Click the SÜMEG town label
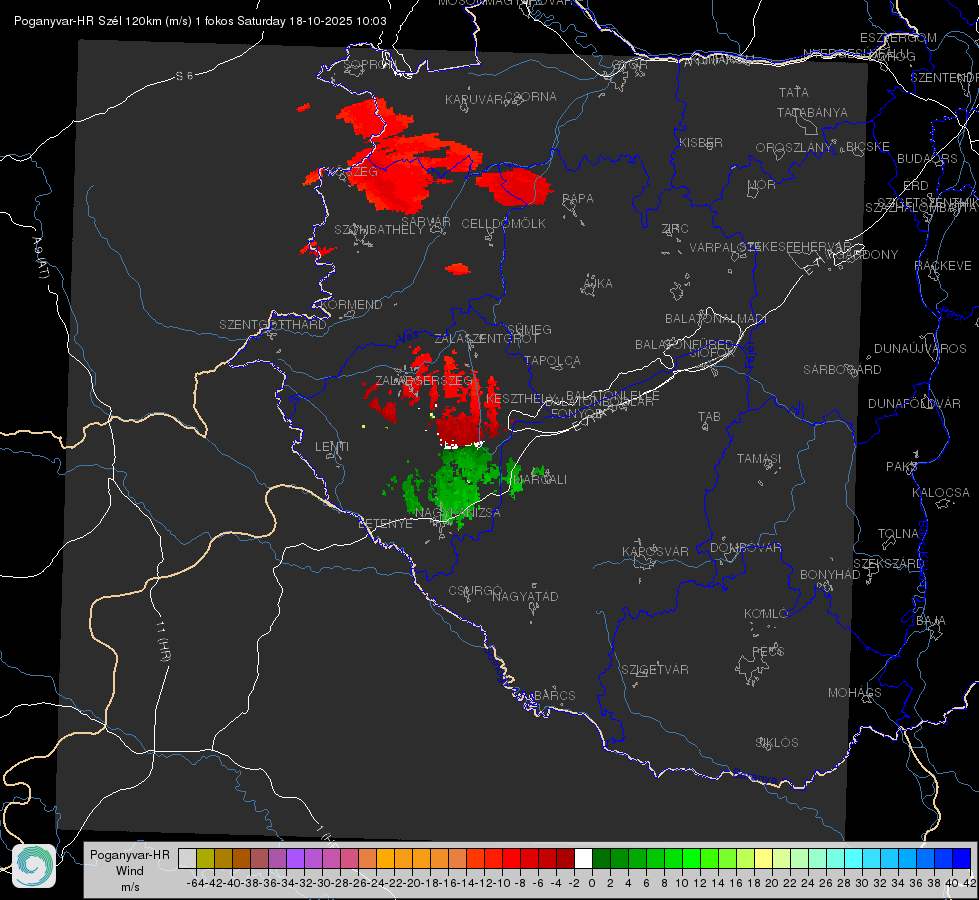The width and height of the screenshot is (979, 900). [529, 329]
